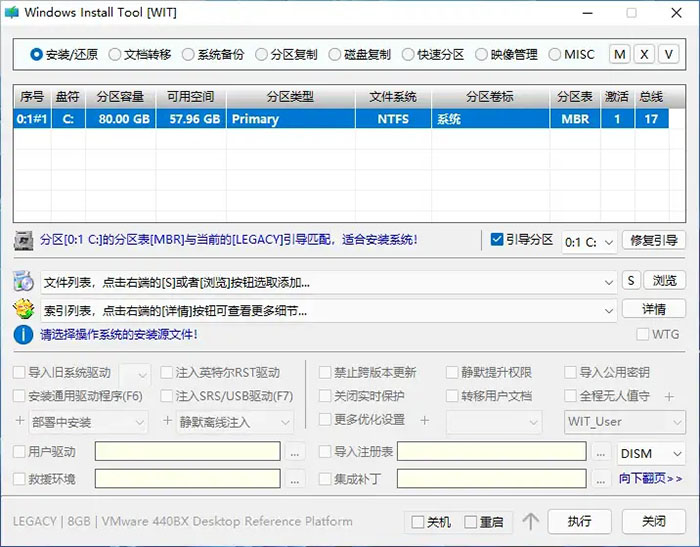The width and height of the screenshot is (700, 547).
Task: Expand the file list combo box
Action: click(x=609, y=282)
